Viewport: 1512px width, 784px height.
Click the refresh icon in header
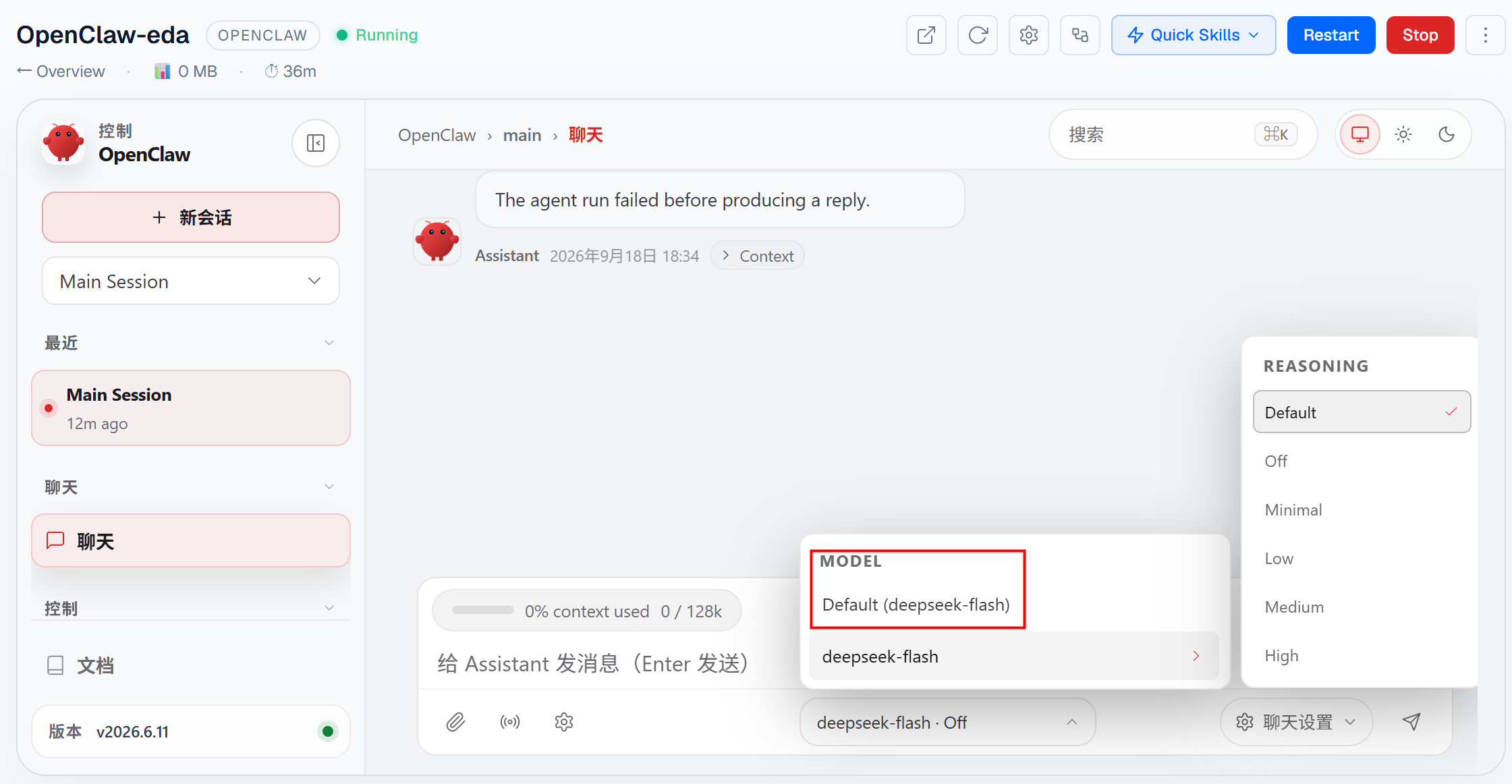[978, 35]
